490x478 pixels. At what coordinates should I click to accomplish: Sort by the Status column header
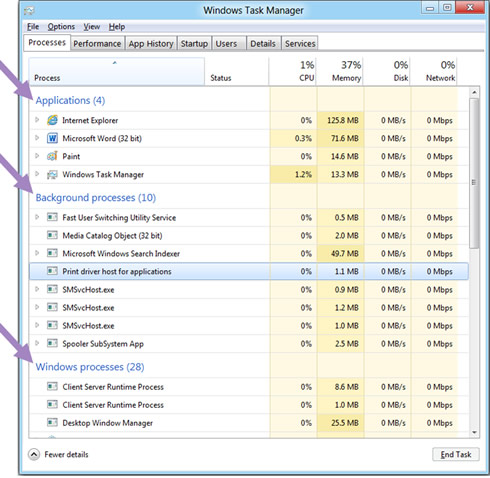coord(237,72)
